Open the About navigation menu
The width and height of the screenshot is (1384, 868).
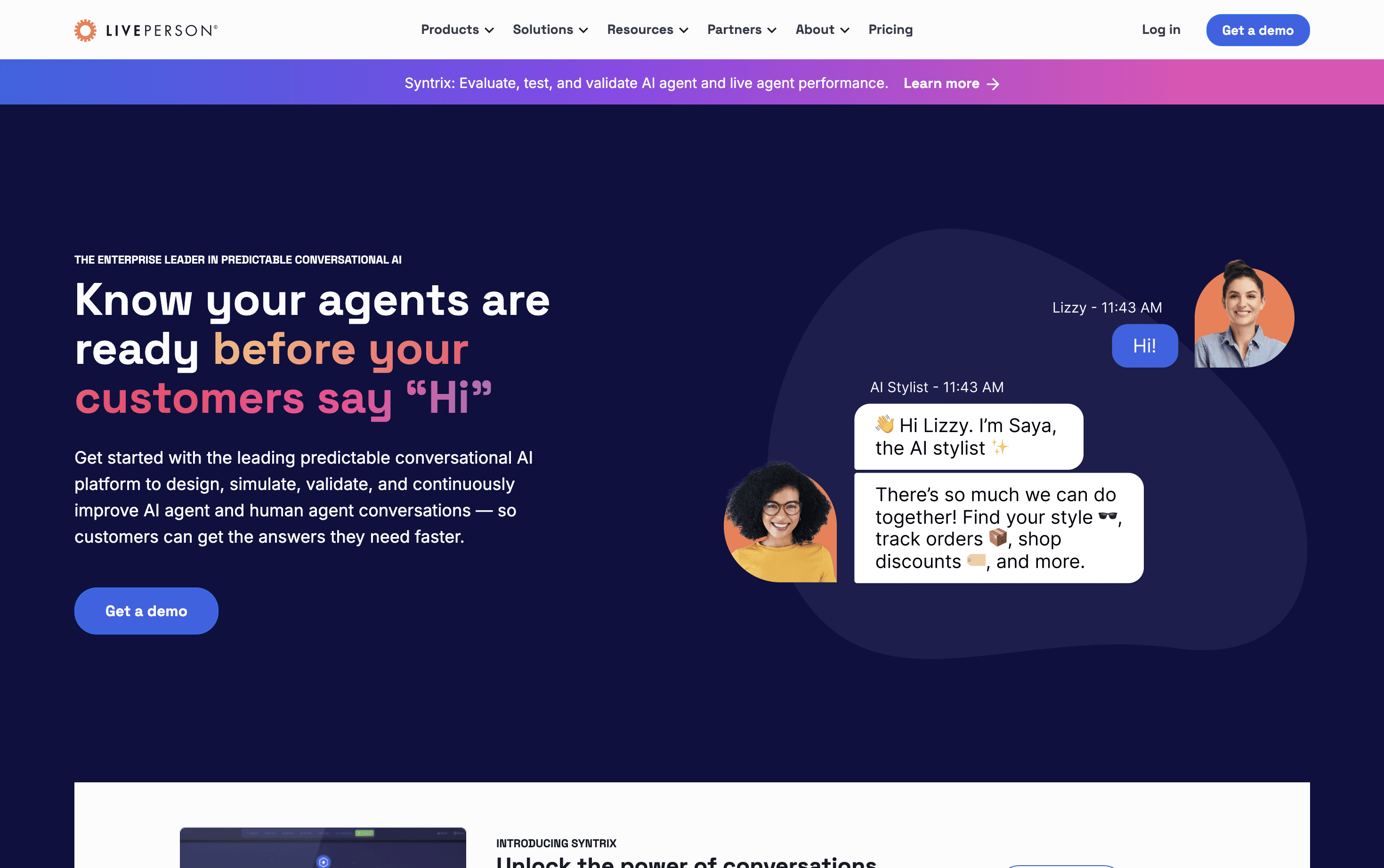click(822, 30)
